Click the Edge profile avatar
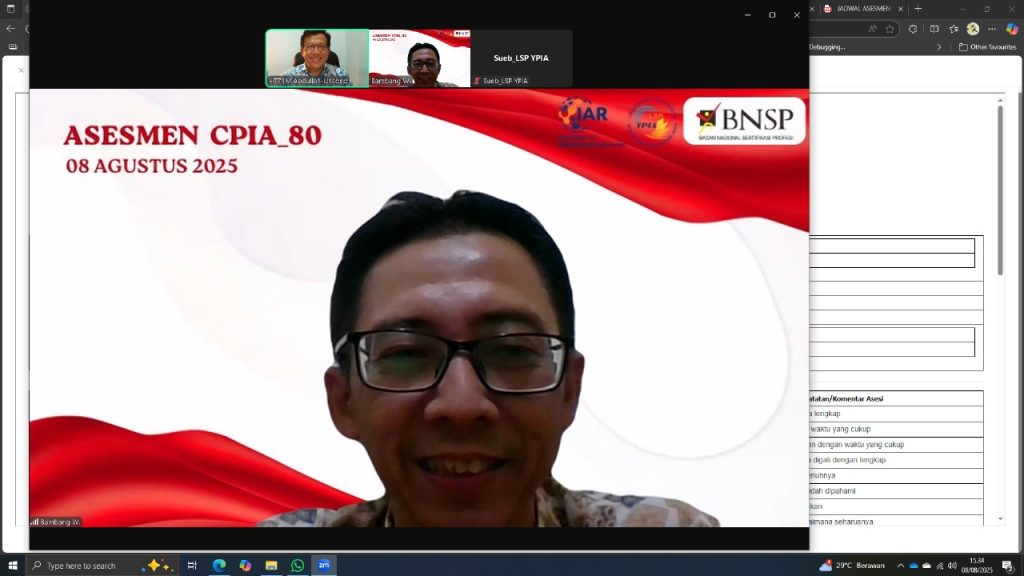 (973, 29)
